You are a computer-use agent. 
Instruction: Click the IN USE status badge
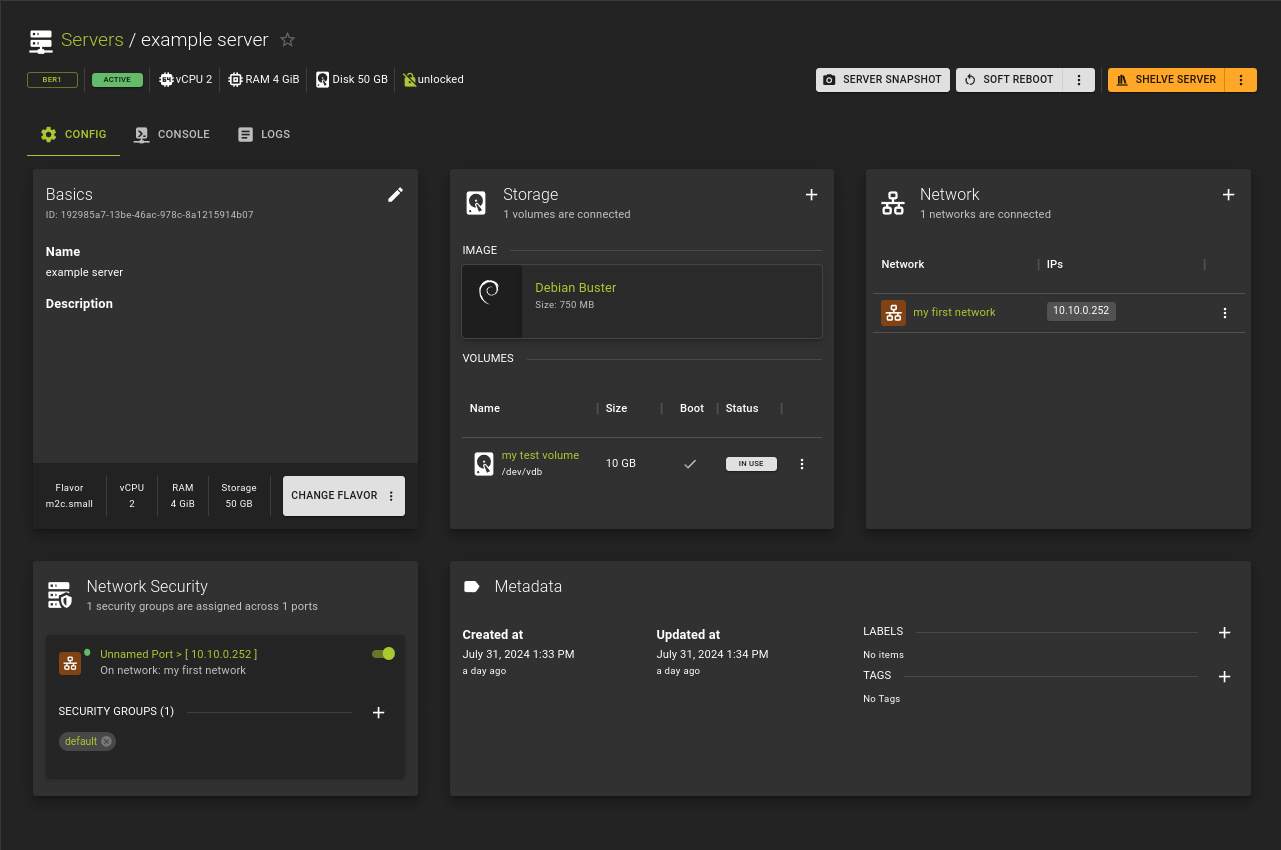[x=751, y=464]
